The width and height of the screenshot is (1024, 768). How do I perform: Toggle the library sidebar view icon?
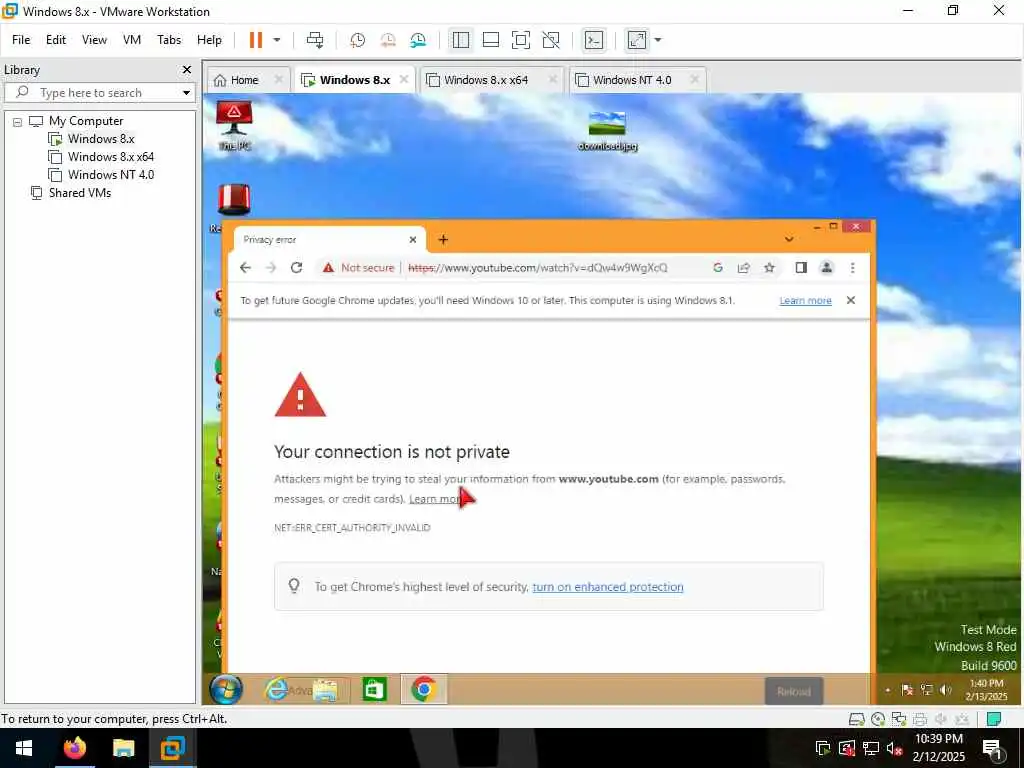coord(460,40)
